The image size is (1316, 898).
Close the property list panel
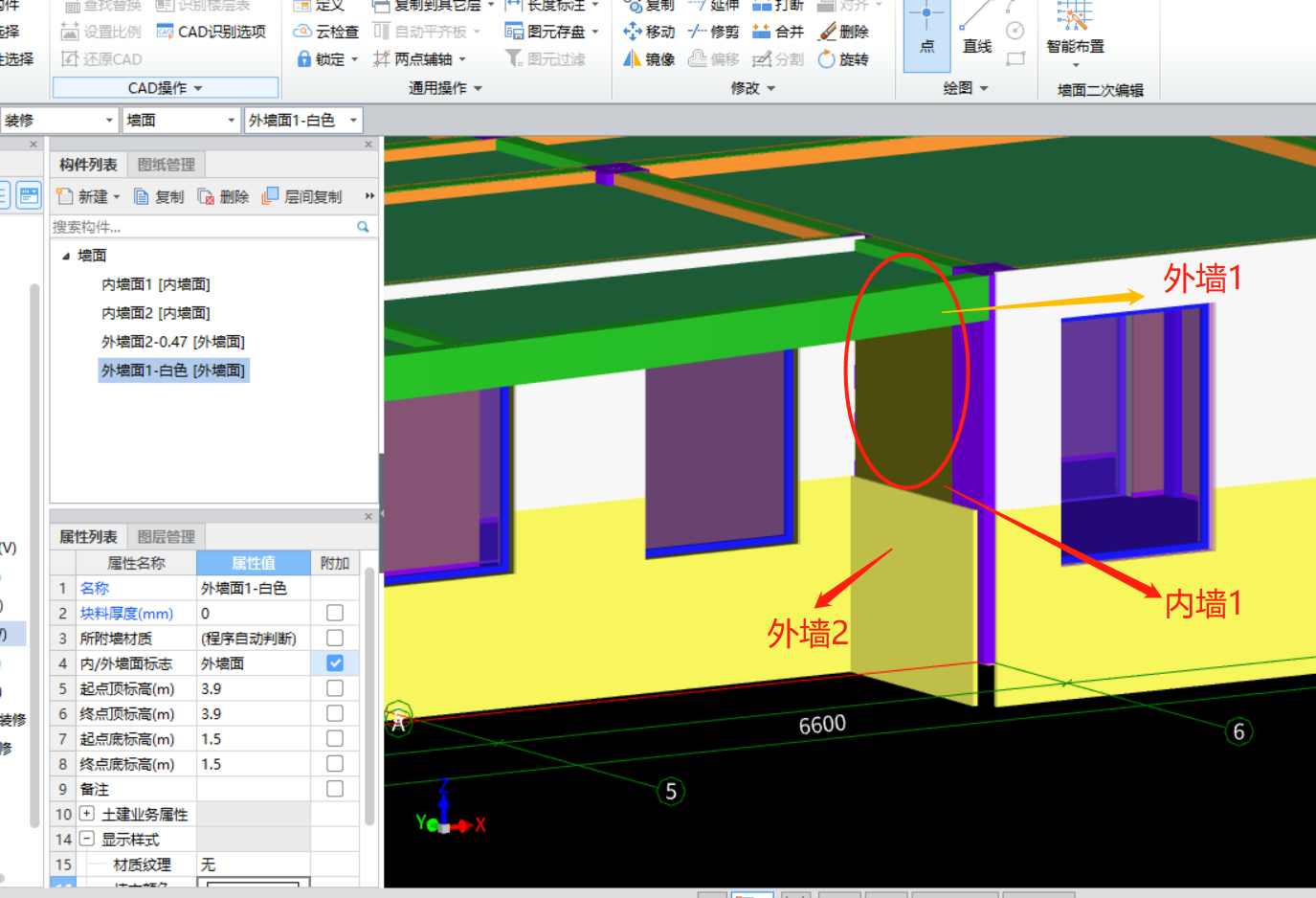pos(368,516)
